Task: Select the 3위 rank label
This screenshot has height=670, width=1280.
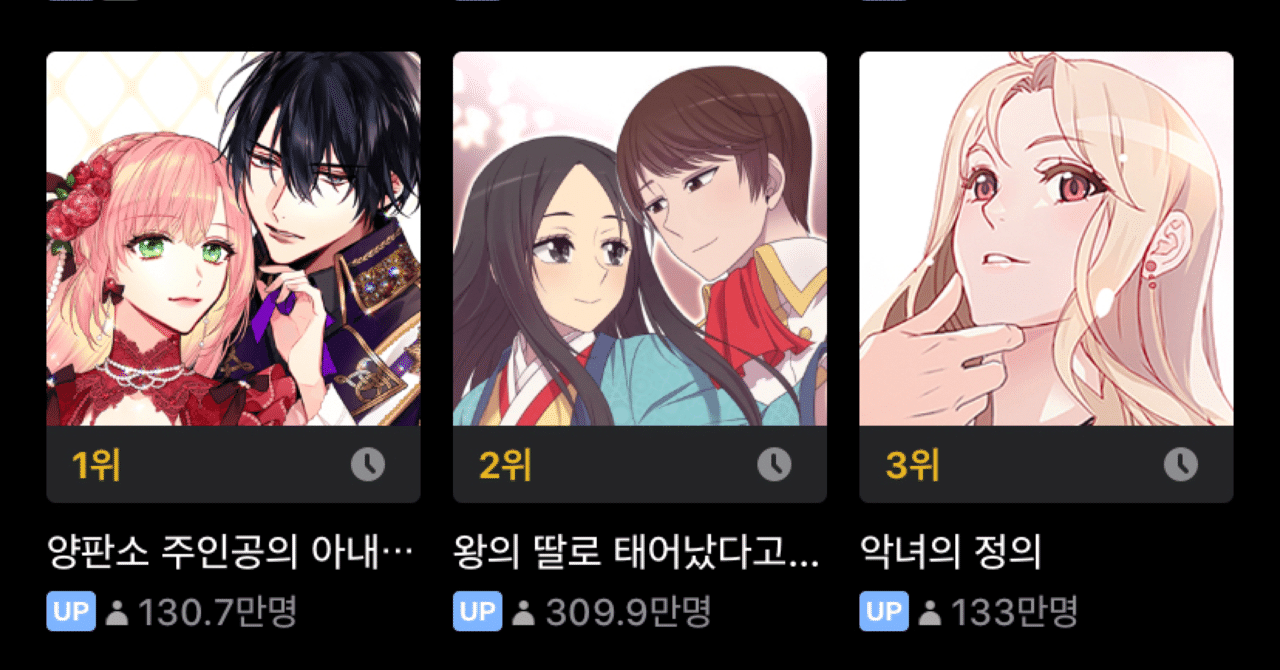Action: coord(912,465)
